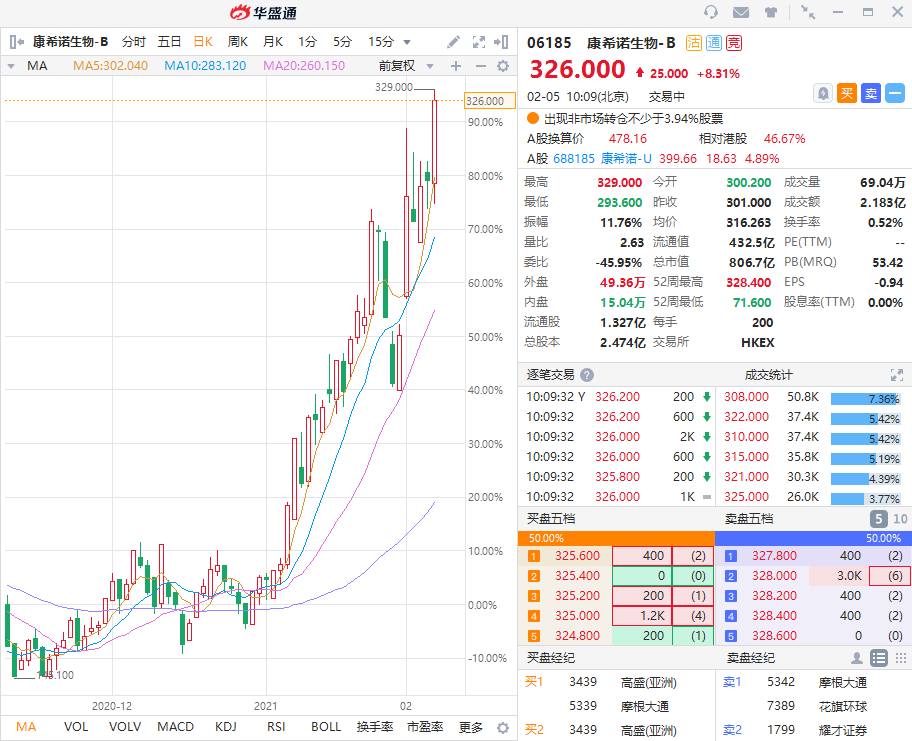
Task: Select 市盈率 PE indicator
Action: (425, 727)
